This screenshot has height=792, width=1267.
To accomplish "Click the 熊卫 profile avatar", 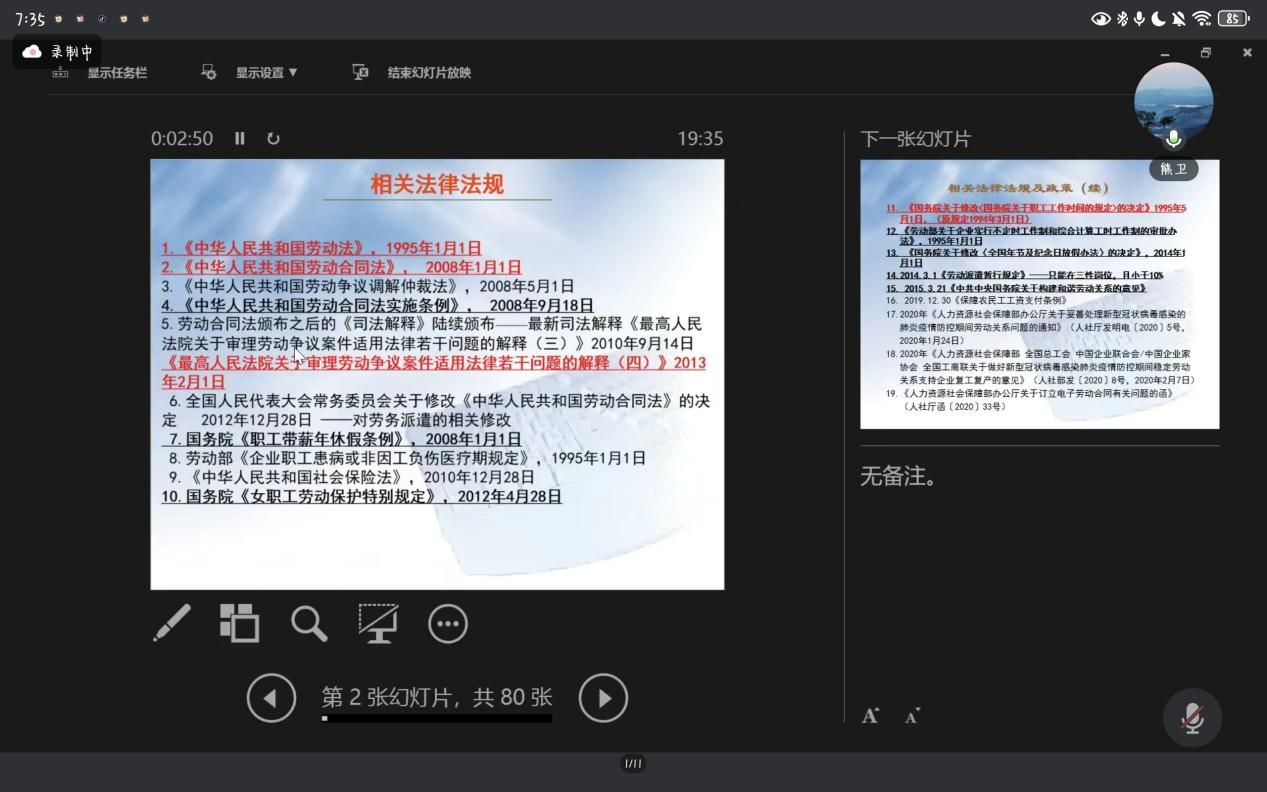I will point(1173,102).
